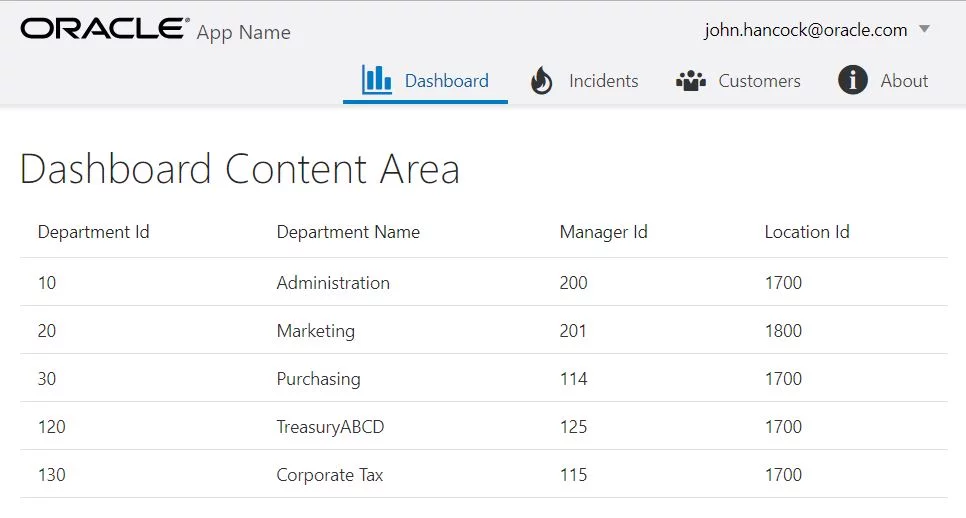Select the Manager Id 115 cell
The image size is (966, 518).
point(574,475)
